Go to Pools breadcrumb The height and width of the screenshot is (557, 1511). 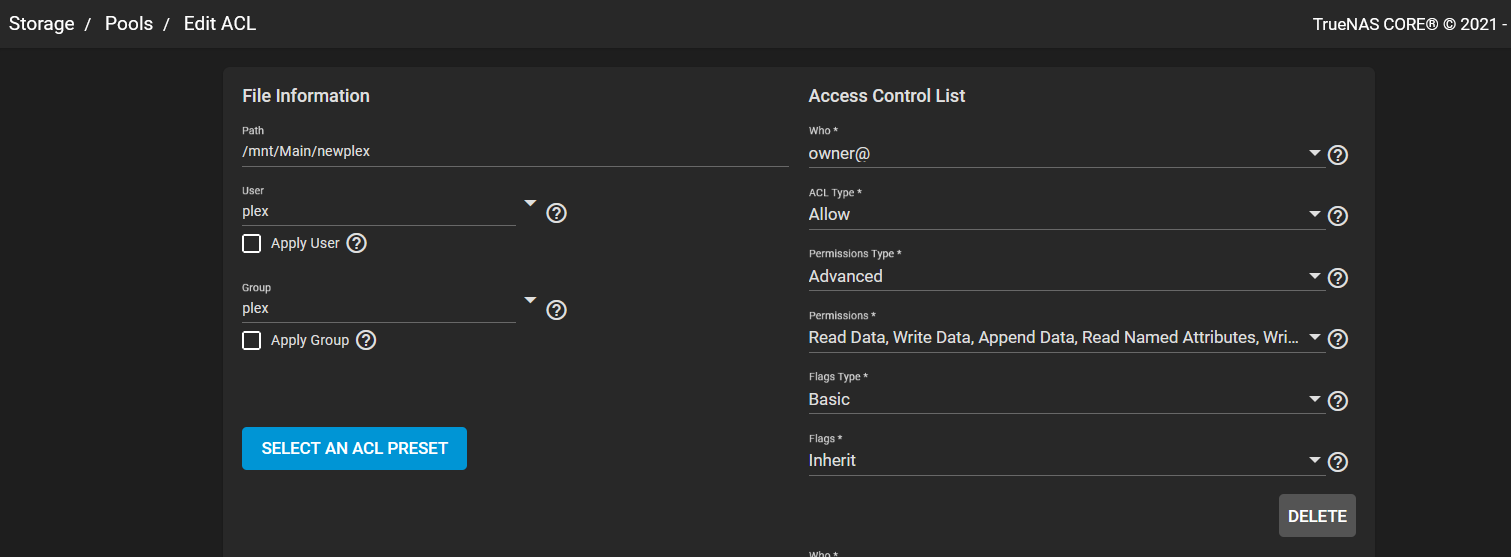(x=129, y=23)
